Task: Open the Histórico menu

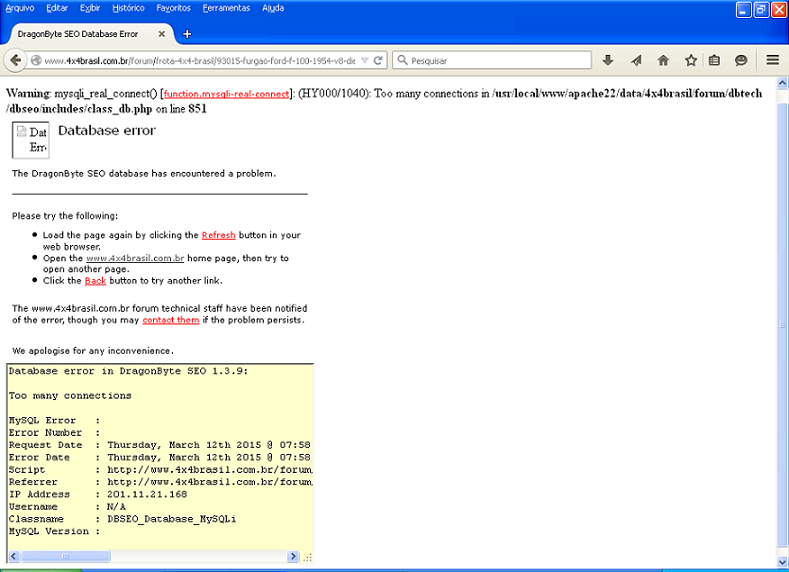Action: pyautogui.click(x=128, y=8)
